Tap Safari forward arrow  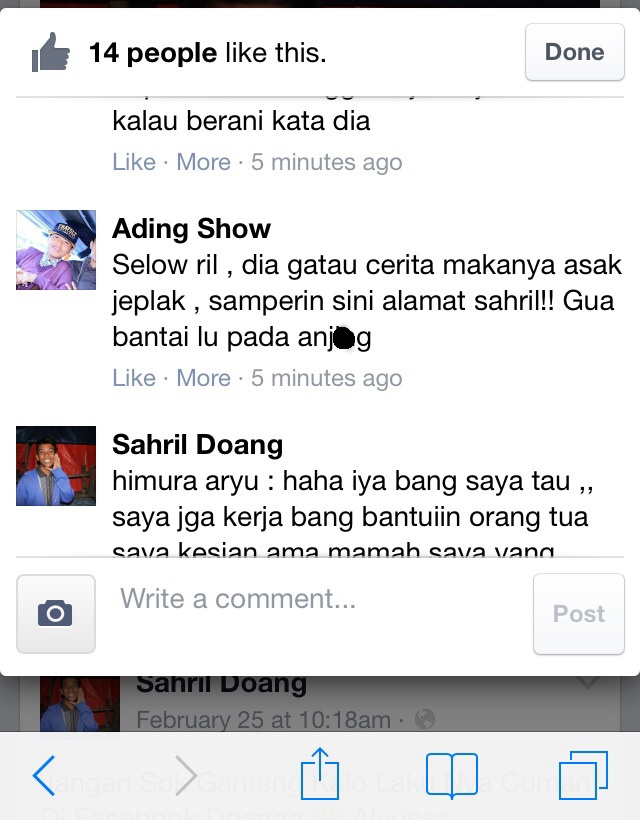coord(185,776)
